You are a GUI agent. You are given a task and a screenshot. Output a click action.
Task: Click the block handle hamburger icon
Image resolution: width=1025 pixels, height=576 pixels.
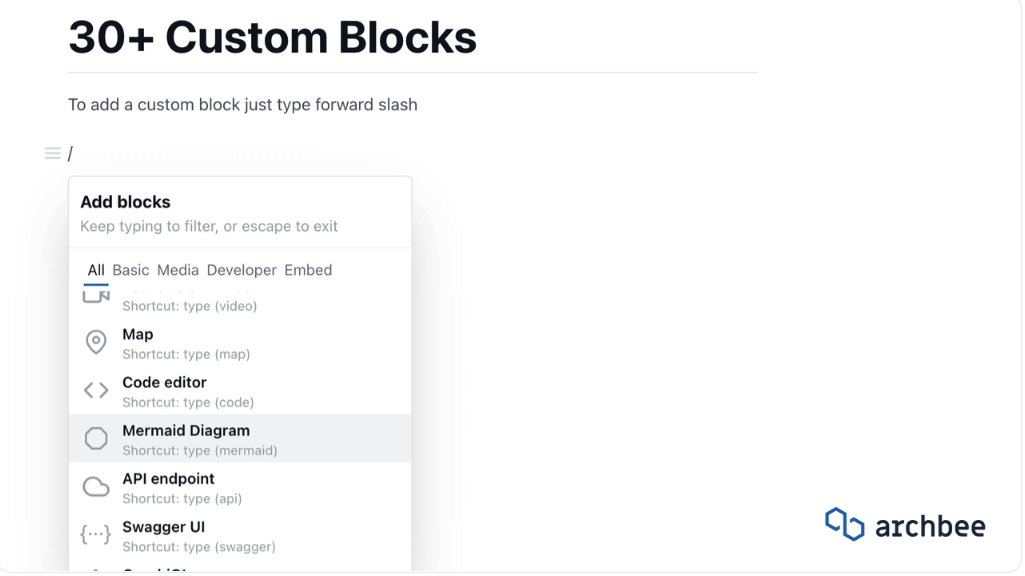coord(51,152)
